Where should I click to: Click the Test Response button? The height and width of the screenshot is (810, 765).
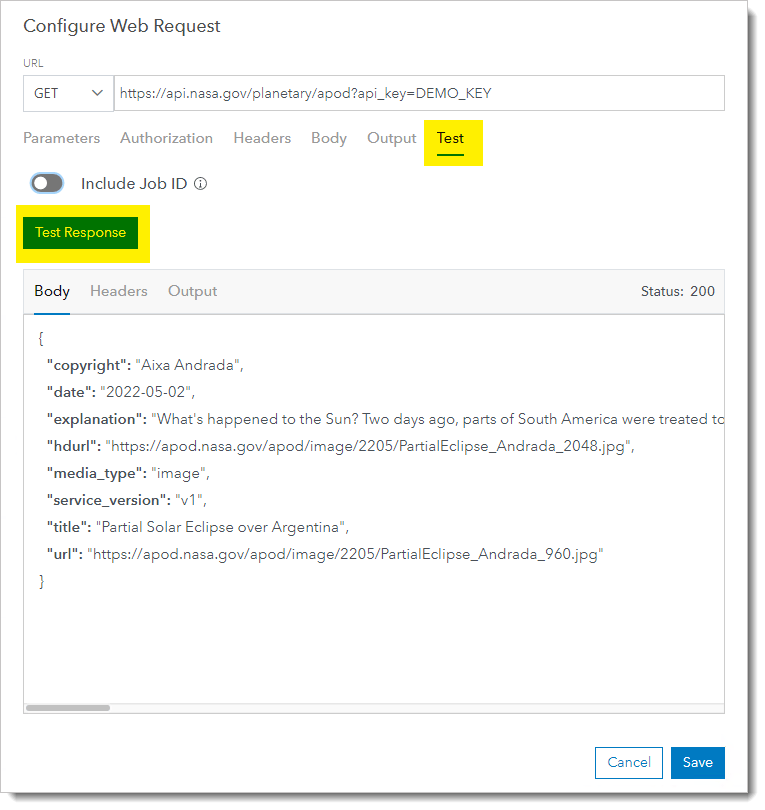(80, 232)
